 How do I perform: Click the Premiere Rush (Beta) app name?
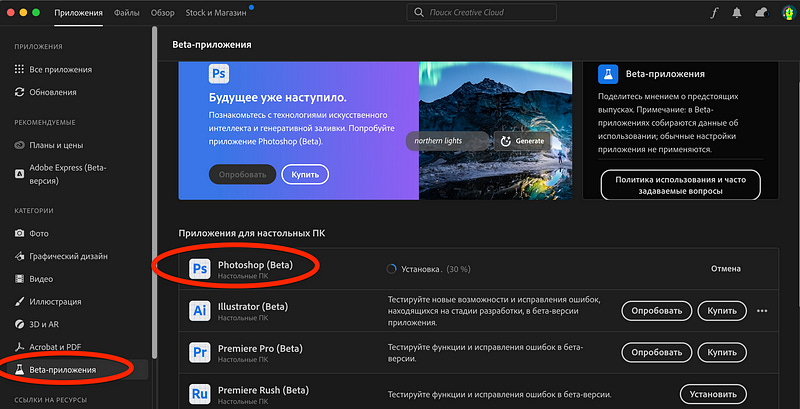263,390
